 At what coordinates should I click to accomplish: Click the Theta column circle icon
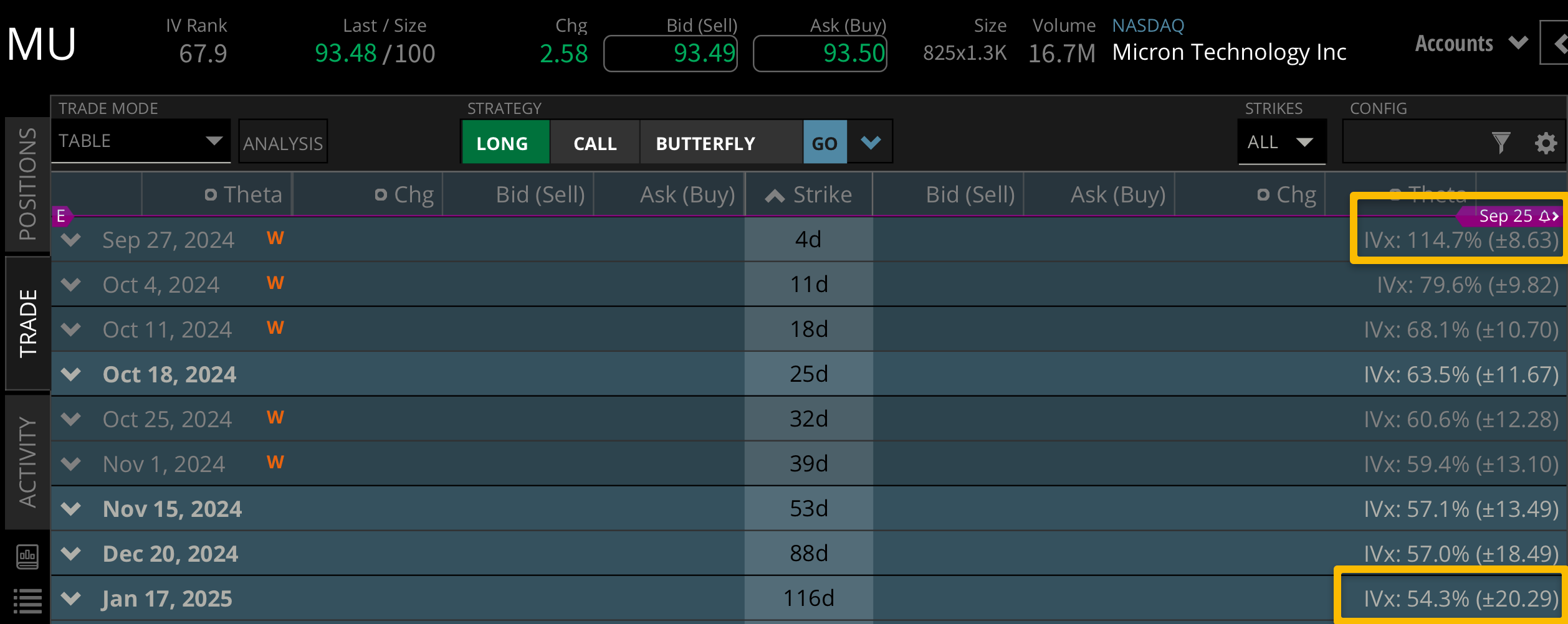coord(211,195)
